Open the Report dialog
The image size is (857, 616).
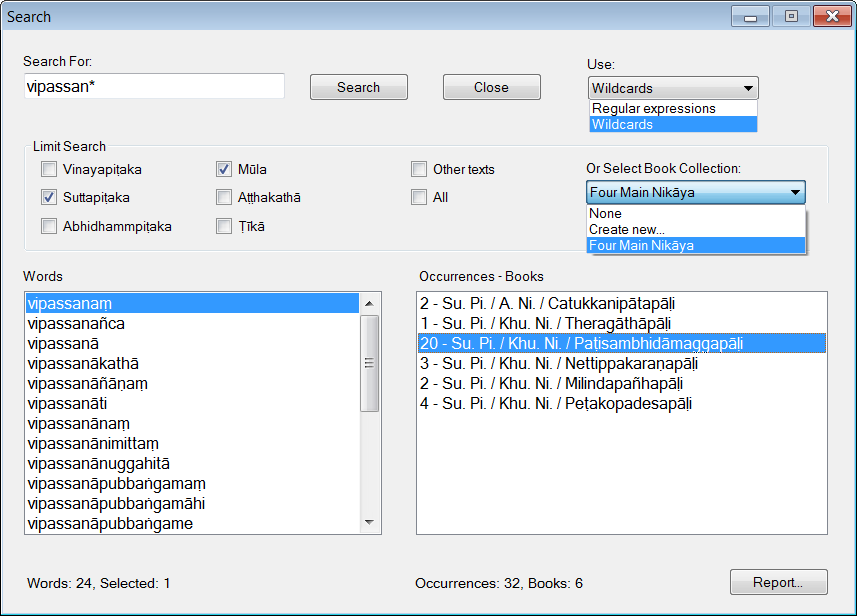click(x=778, y=582)
